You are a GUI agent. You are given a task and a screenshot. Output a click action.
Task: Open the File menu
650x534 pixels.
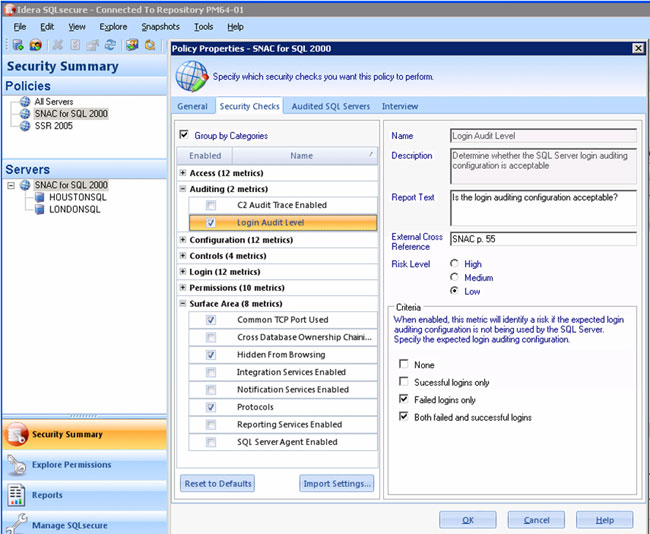pyautogui.click(x=19, y=27)
